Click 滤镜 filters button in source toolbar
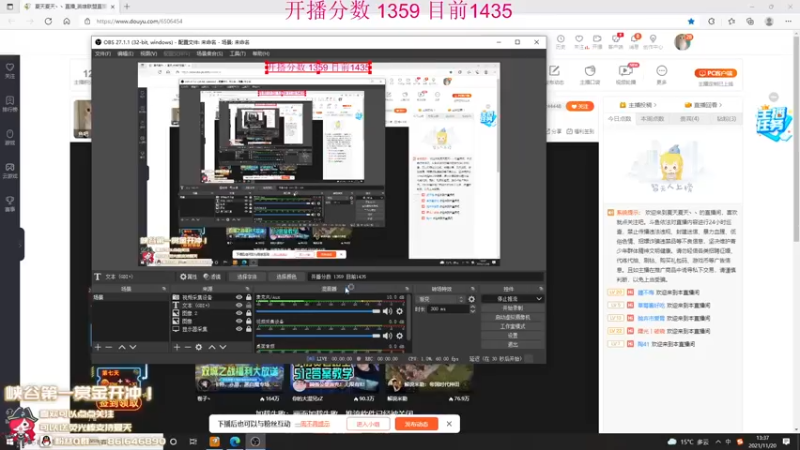This screenshot has height=450, width=800. [212, 277]
